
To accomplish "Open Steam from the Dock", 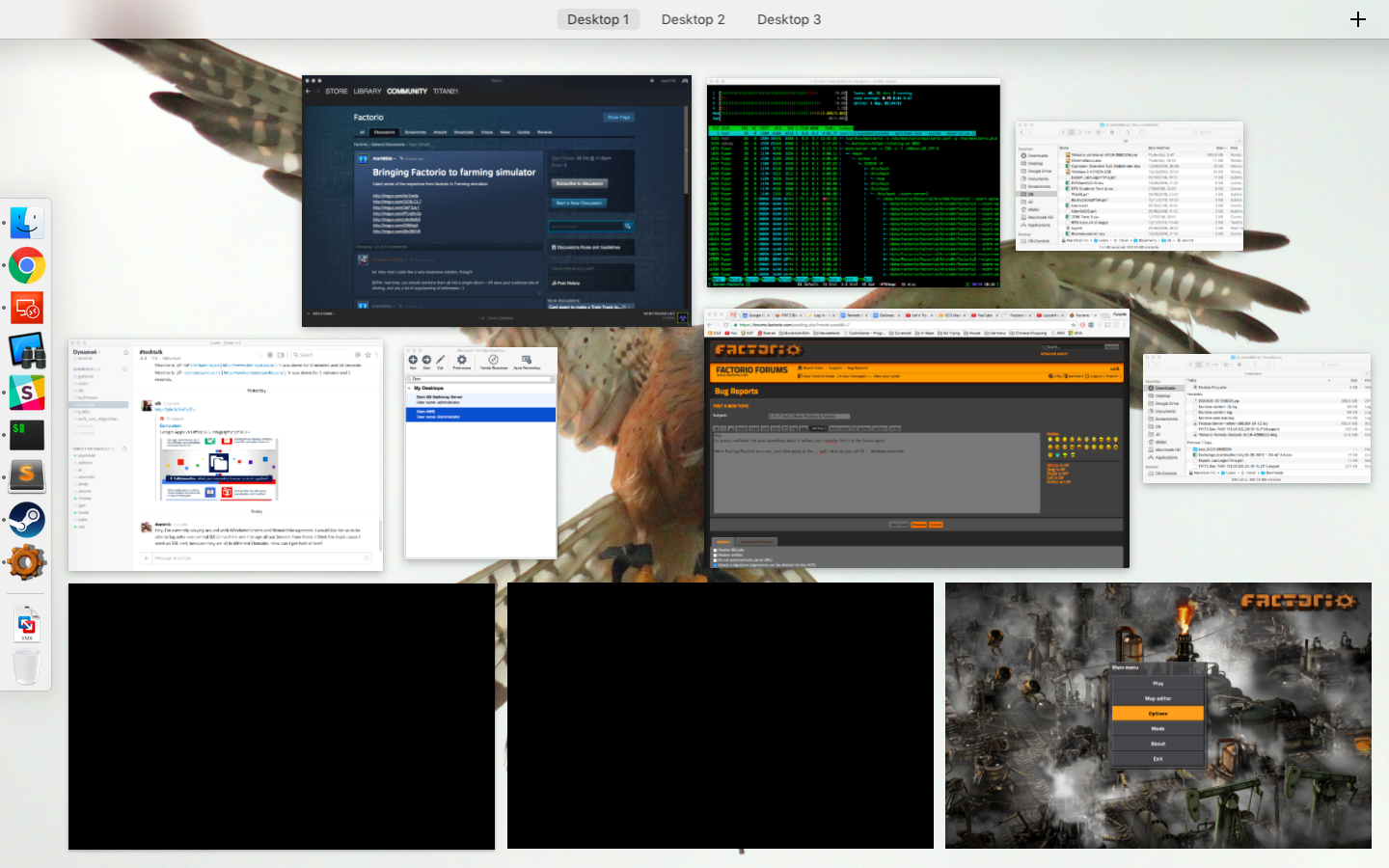I will coord(27,519).
